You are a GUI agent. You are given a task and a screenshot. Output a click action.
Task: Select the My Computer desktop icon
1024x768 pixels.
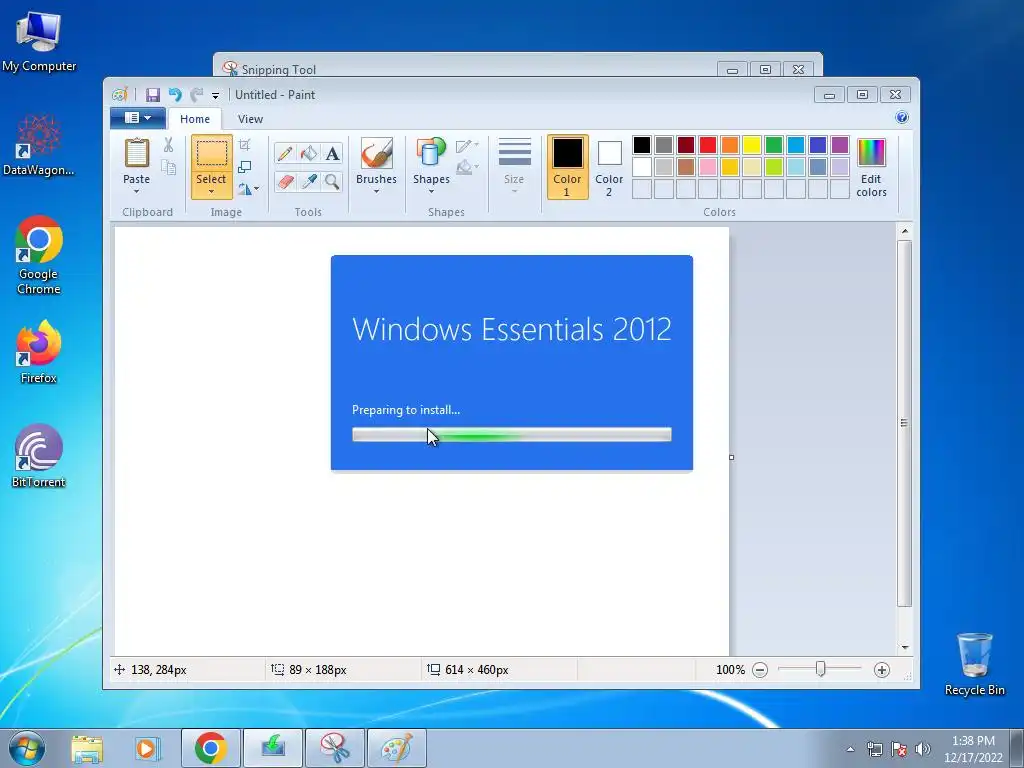click(39, 40)
